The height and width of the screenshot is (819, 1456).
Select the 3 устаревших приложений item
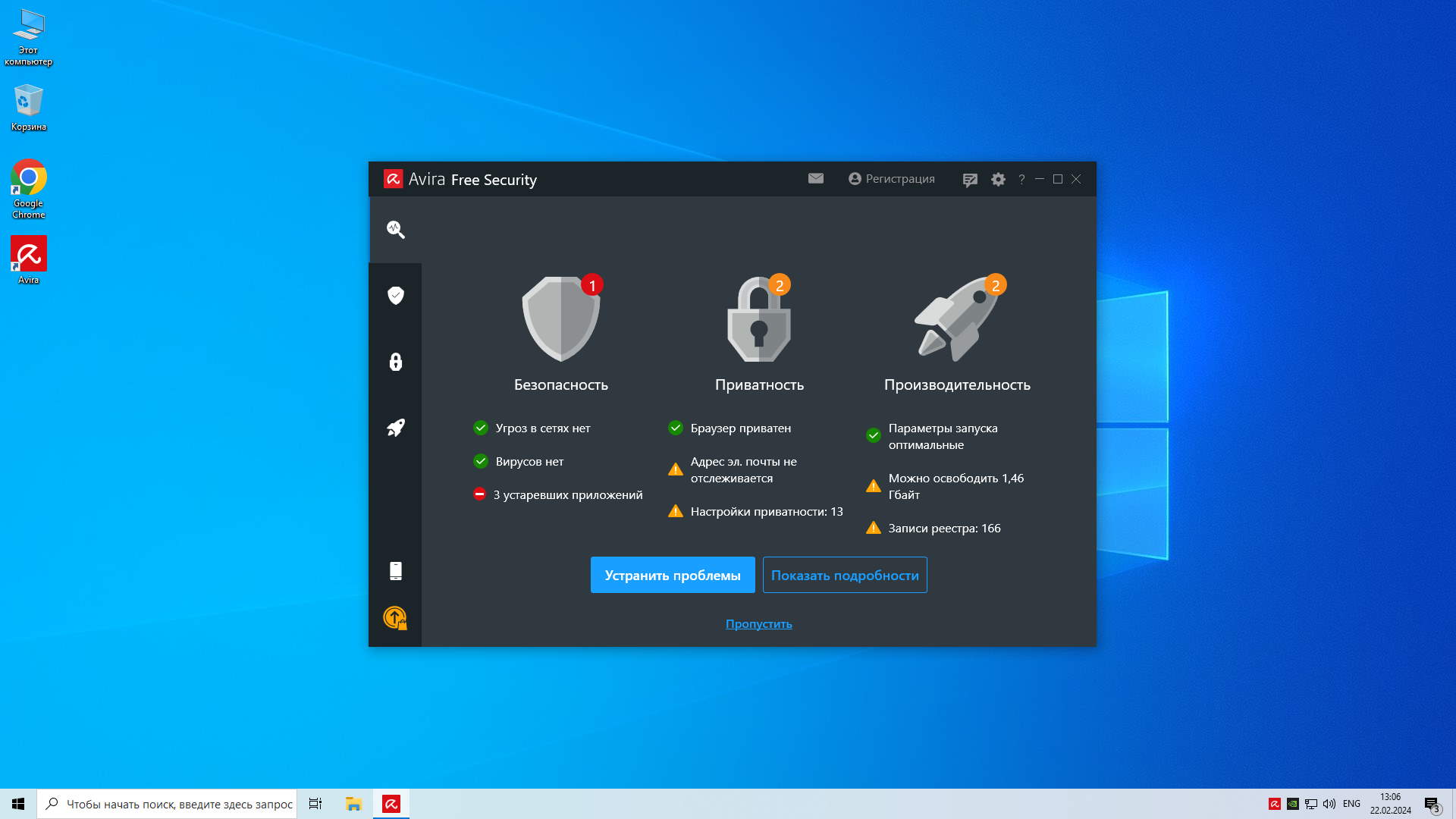567,495
